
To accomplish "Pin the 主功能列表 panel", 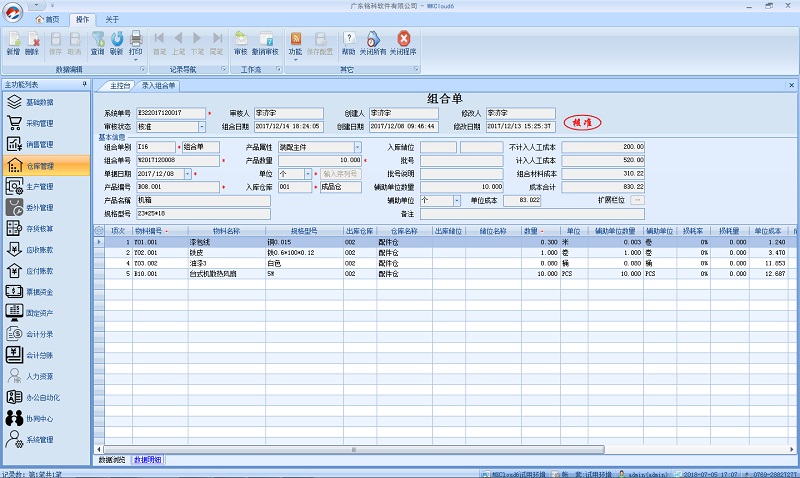I will [x=84, y=84].
